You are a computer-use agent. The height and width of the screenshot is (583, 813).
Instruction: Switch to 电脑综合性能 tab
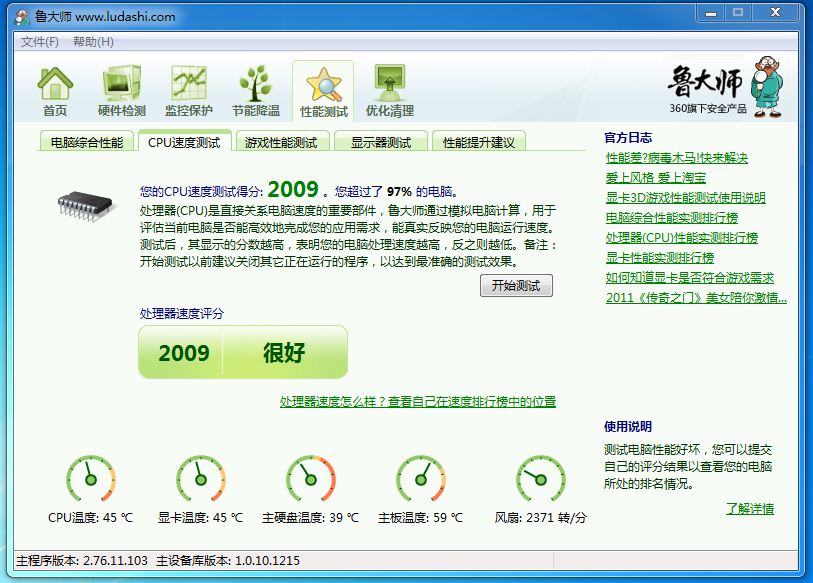[x=87, y=142]
